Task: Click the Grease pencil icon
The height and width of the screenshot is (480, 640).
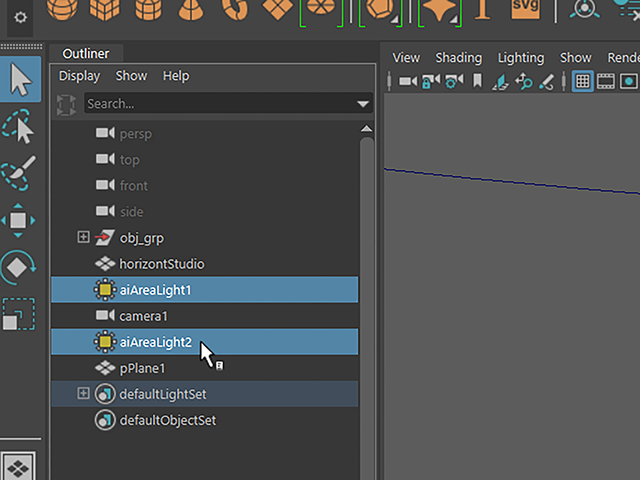Action: (x=547, y=82)
